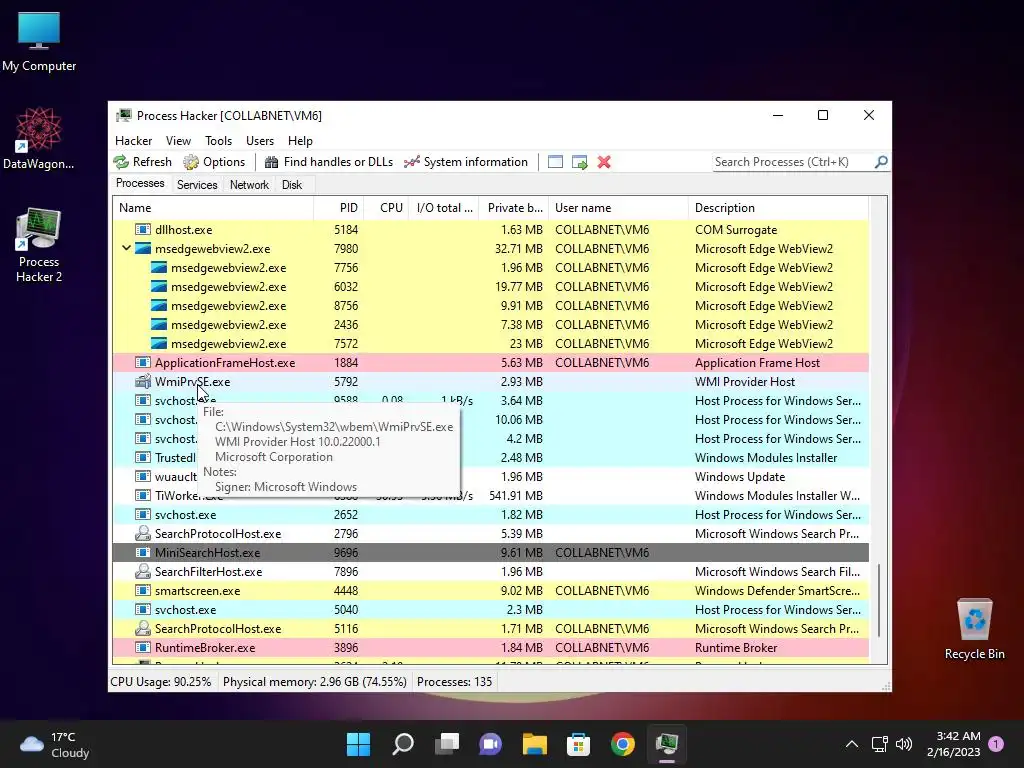
Task: Click the RuntimeBroker.exe process icon
Action: (x=143, y=647)
